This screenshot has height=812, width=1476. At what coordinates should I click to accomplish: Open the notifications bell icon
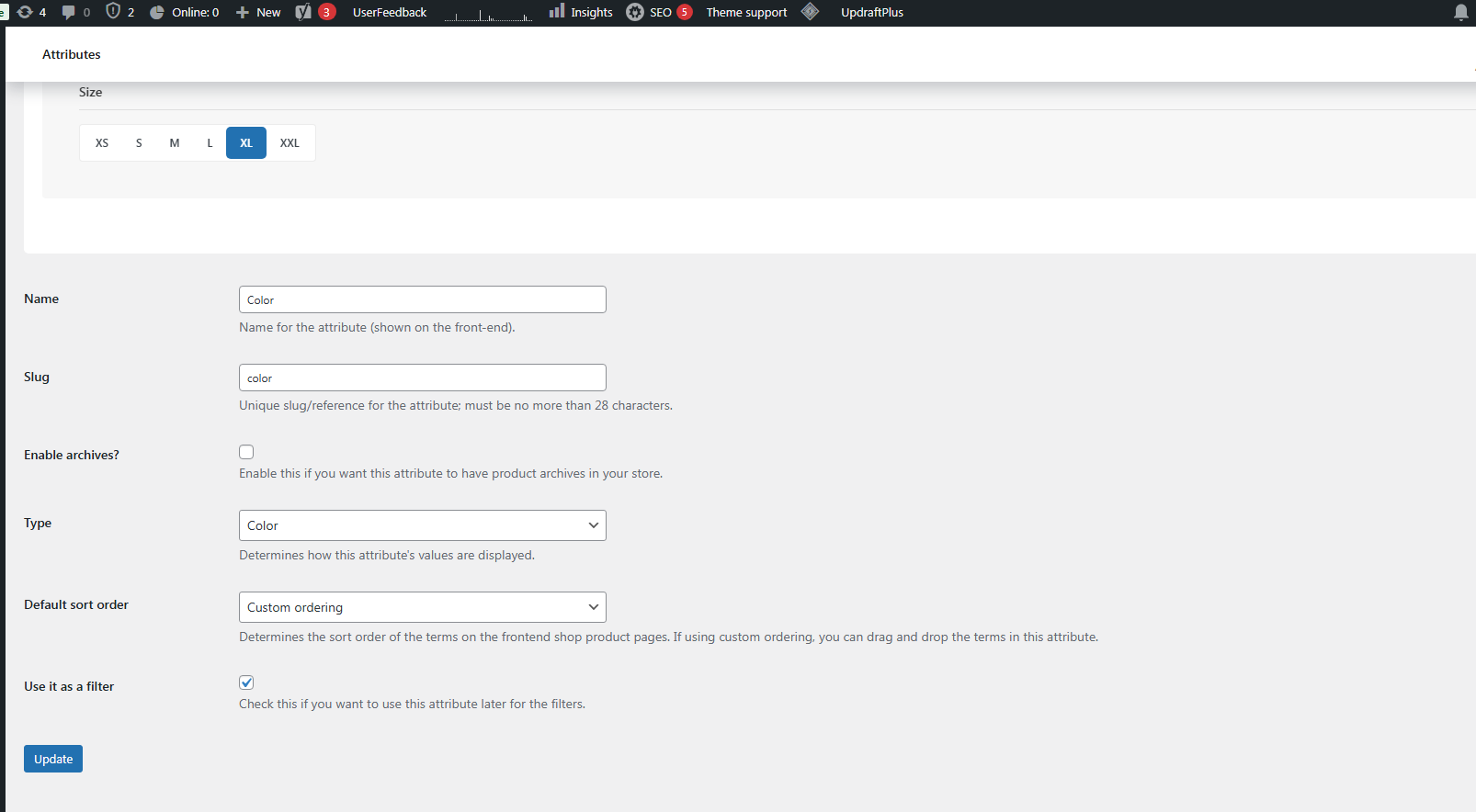[1461, 12]
